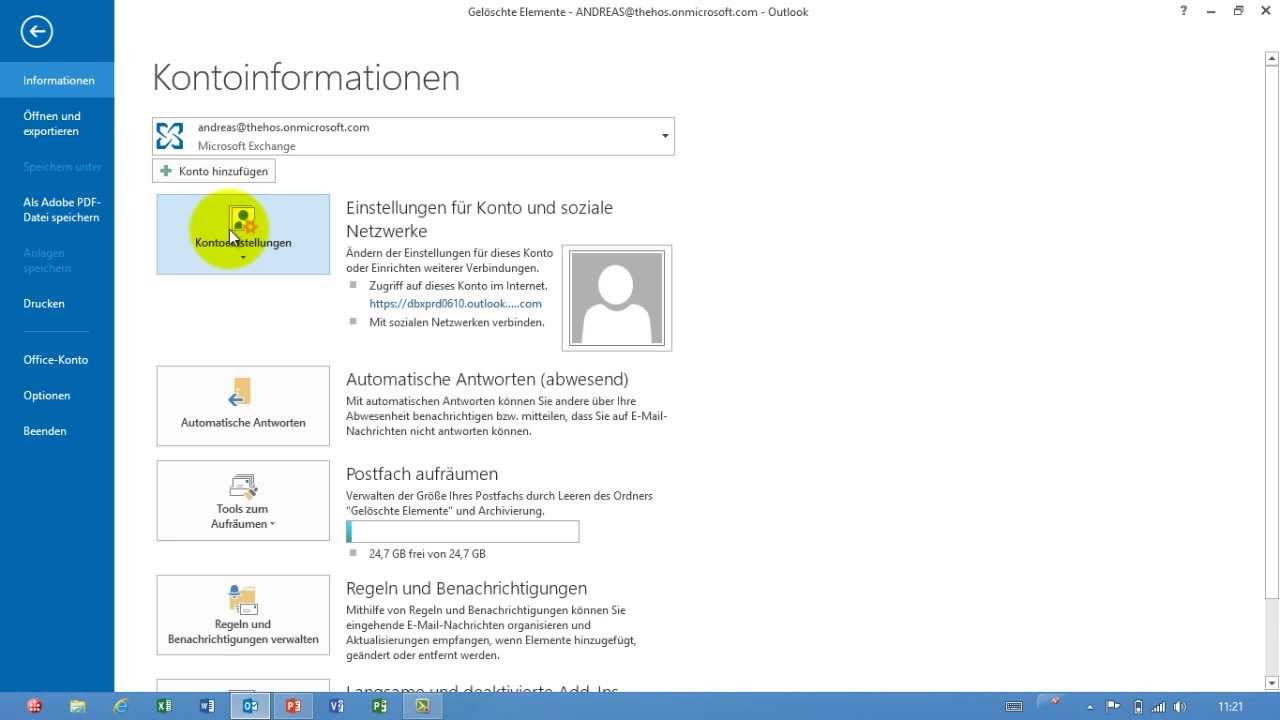The image size is (1280, 720).
Task: Switch to Excel in the taskbar
Action: (164, 706)
